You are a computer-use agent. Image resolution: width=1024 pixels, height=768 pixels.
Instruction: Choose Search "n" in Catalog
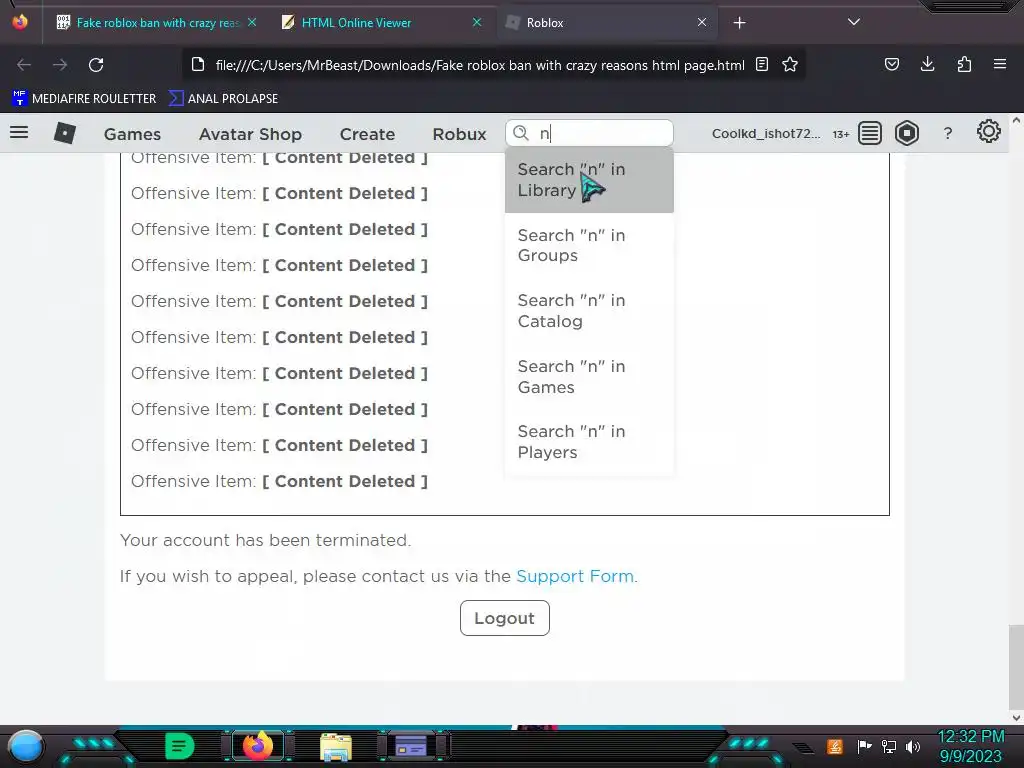pos(589,311)
